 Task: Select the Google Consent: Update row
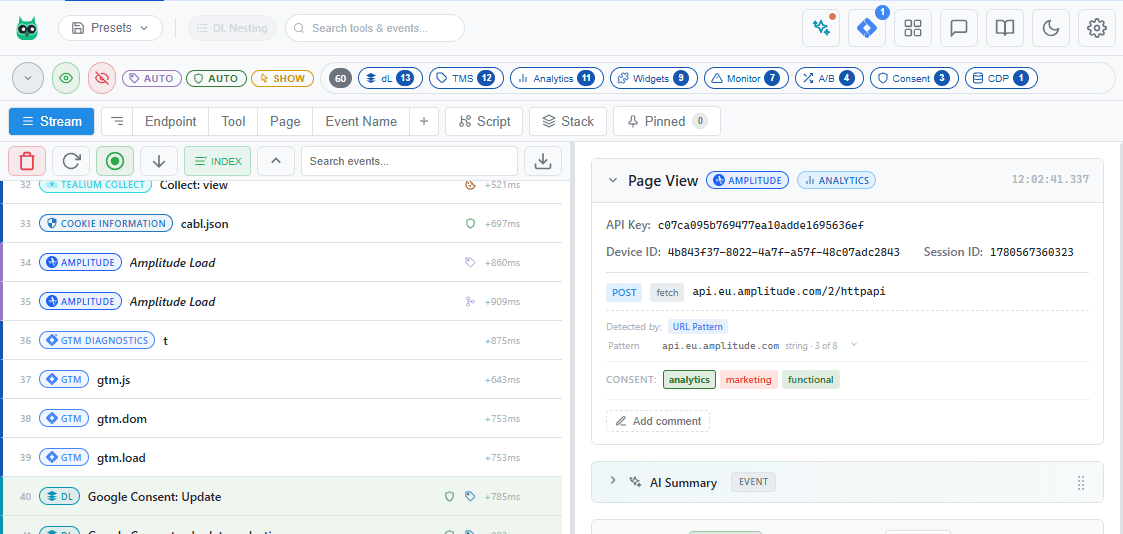coord(281,496)
